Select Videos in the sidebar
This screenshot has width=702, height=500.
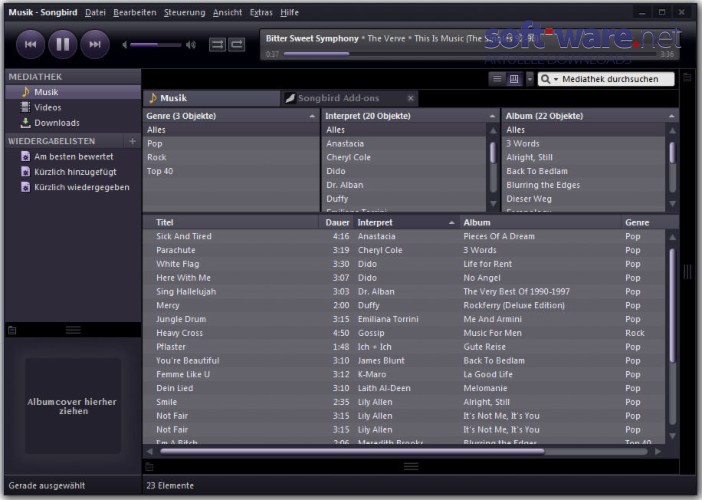pos(73,107)
